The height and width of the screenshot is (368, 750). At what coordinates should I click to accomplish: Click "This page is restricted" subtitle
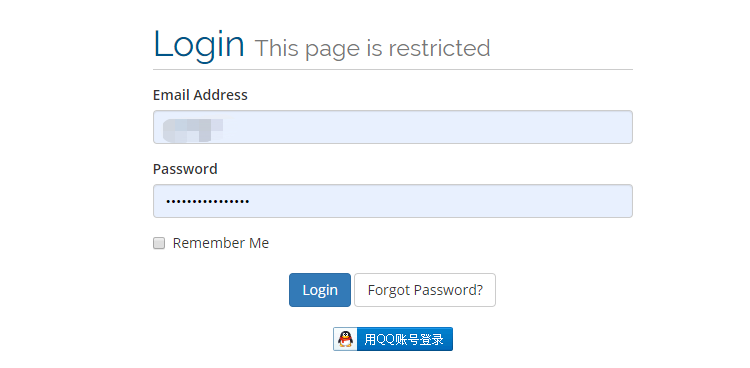373,48
